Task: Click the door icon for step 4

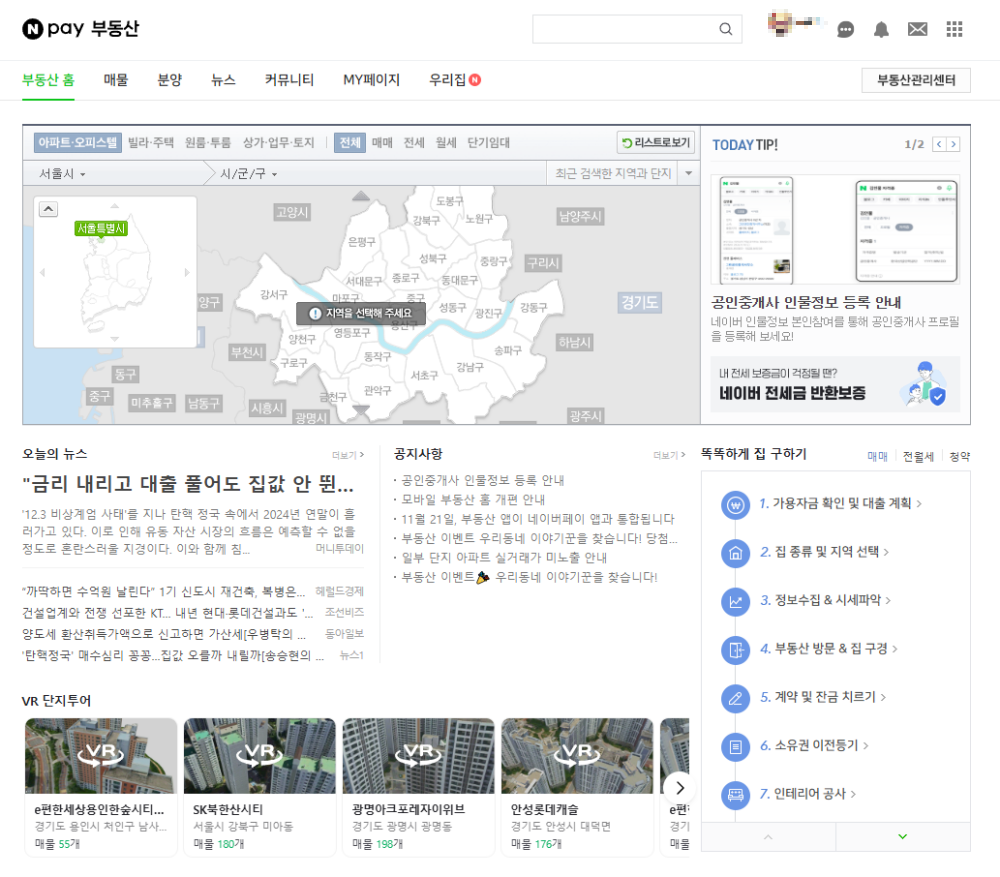Action: coord(735,650)
